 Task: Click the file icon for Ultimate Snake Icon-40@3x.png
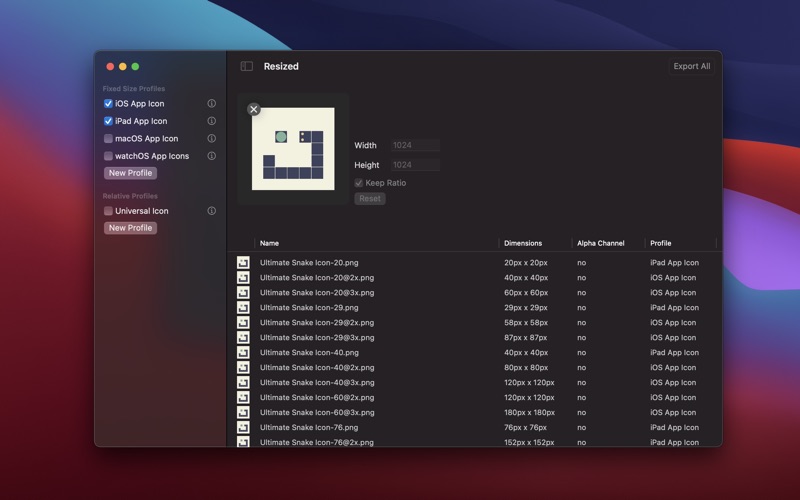click(x=243, y=382)
